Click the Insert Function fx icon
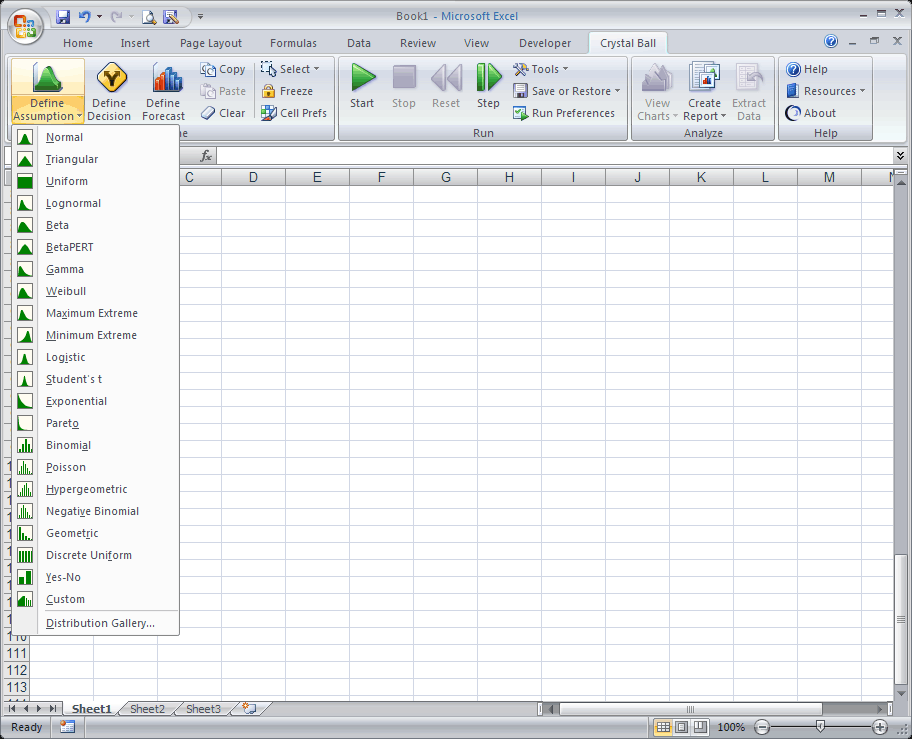Image resolution: width=912 pixels, height=739 pixels. [206, 156]
